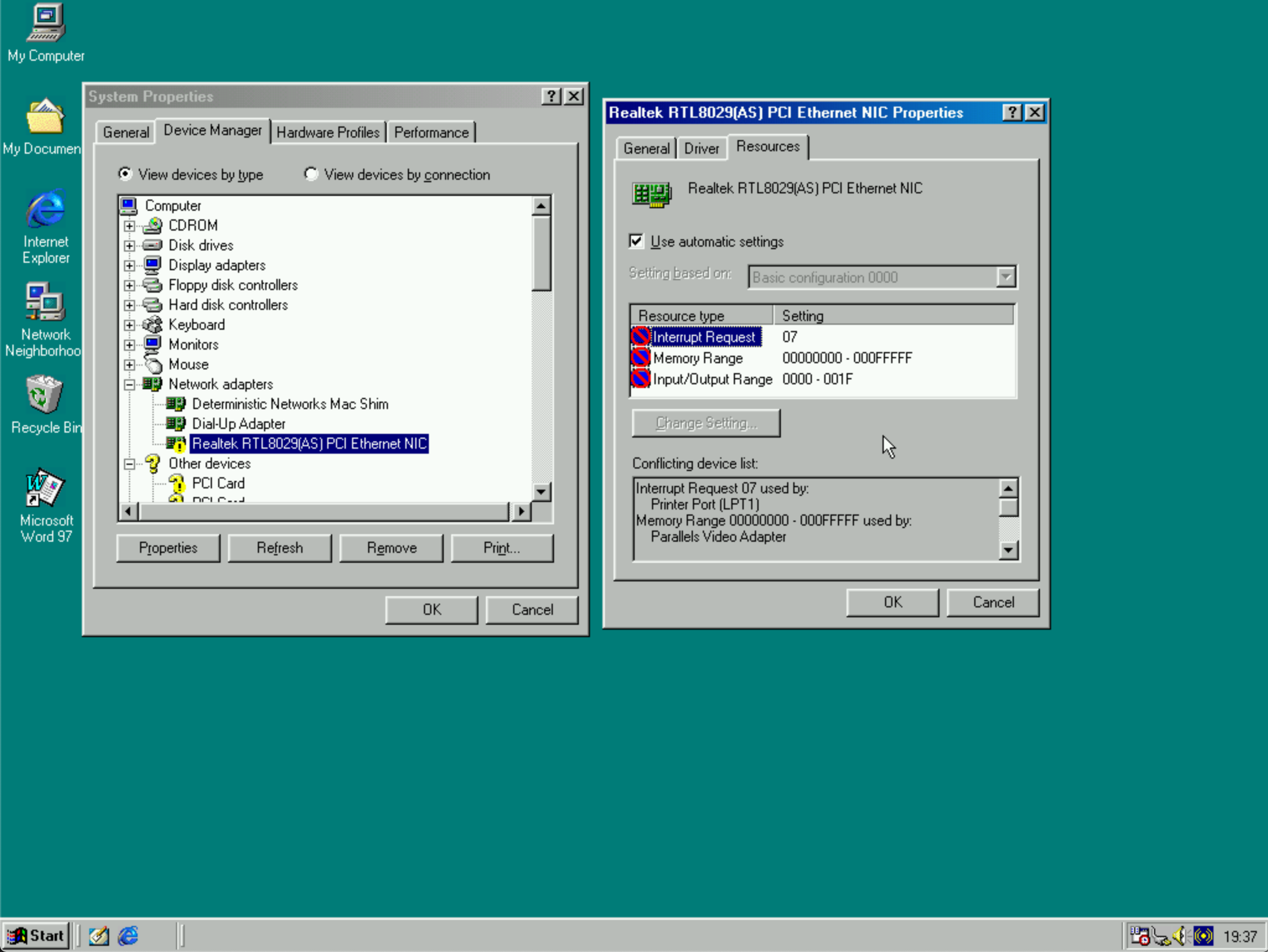Click the 19:37 clock in the system tray
Viewport: 1268px width, 952px height.
(1240, 936)
